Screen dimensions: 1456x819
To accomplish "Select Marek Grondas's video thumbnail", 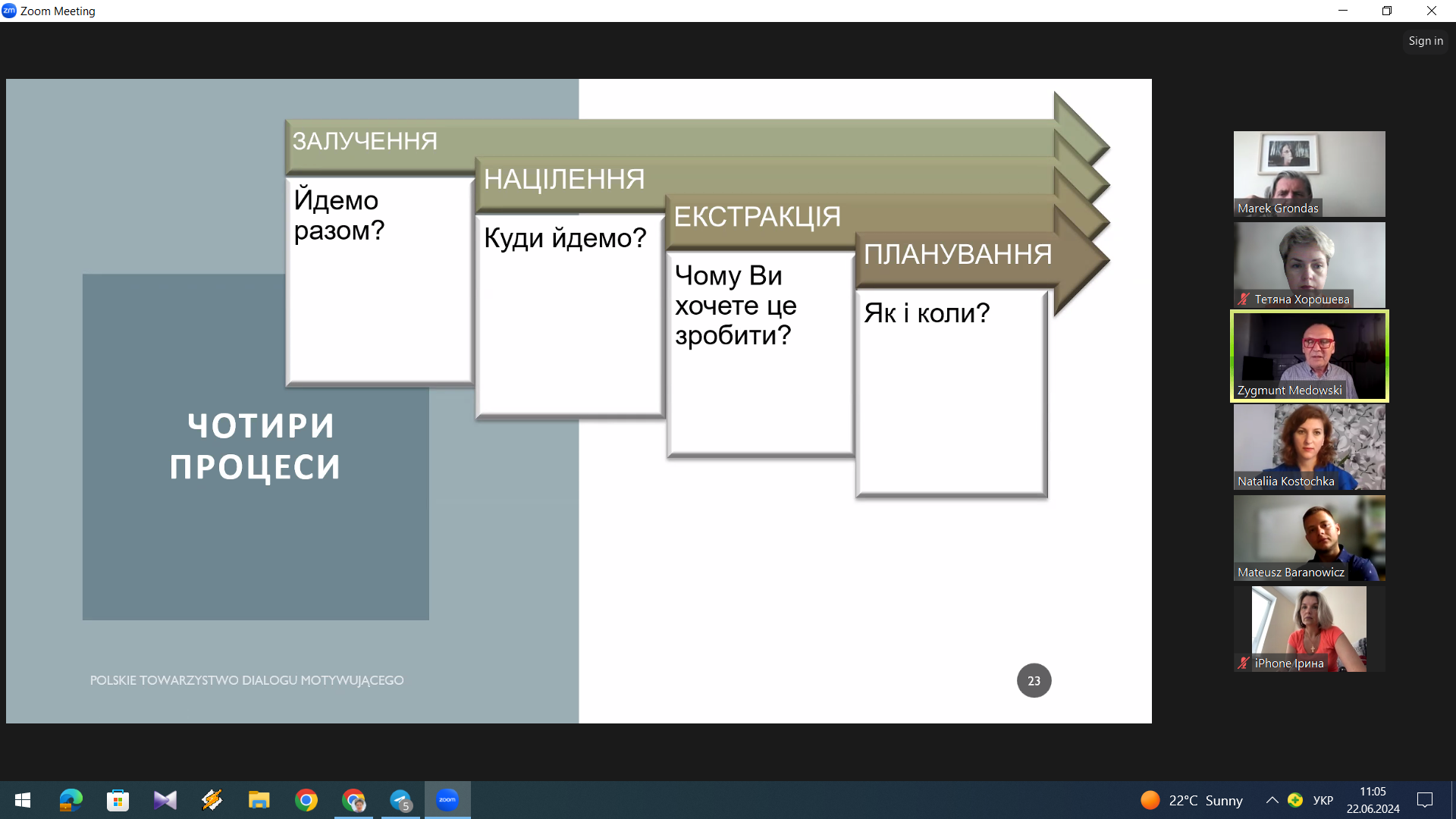I will pos(1309,174).
